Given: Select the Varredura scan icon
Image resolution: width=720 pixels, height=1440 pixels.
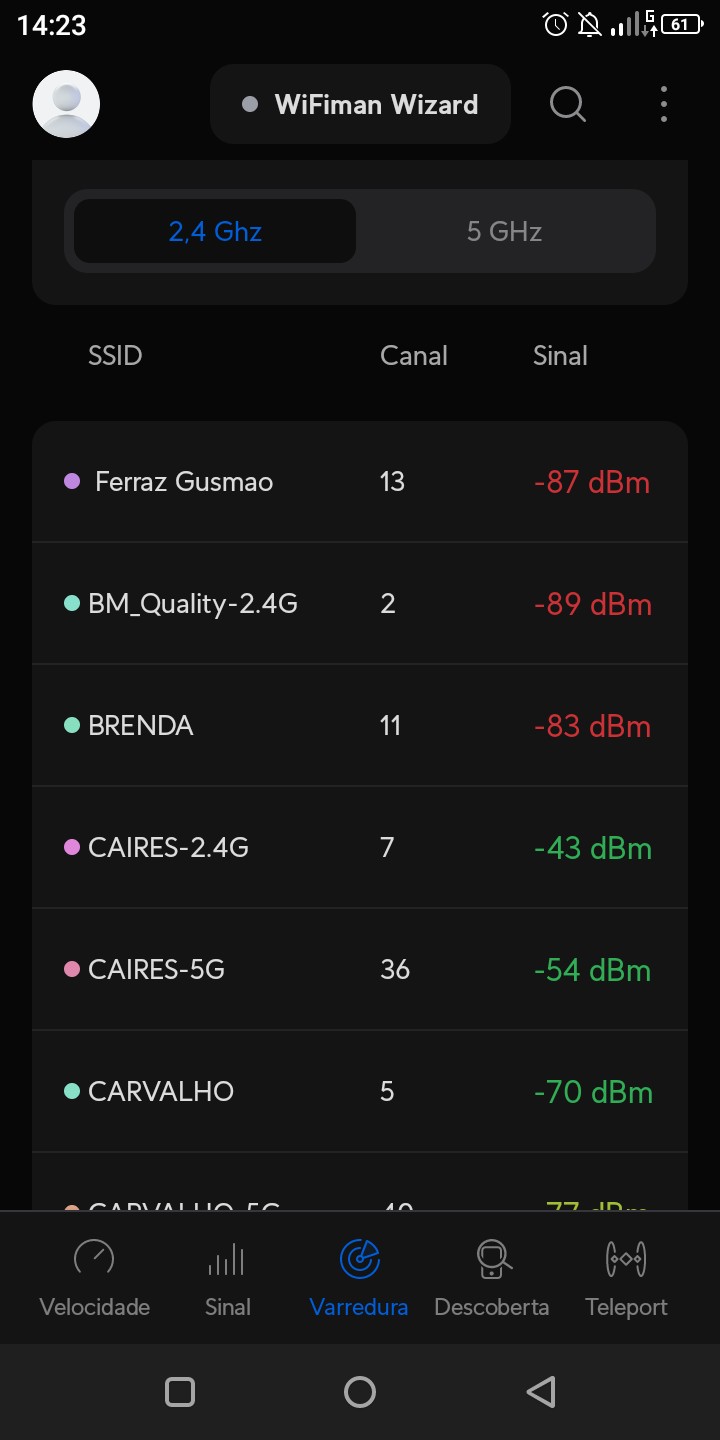Looking at the screenshot, I should pos(359,1260).
